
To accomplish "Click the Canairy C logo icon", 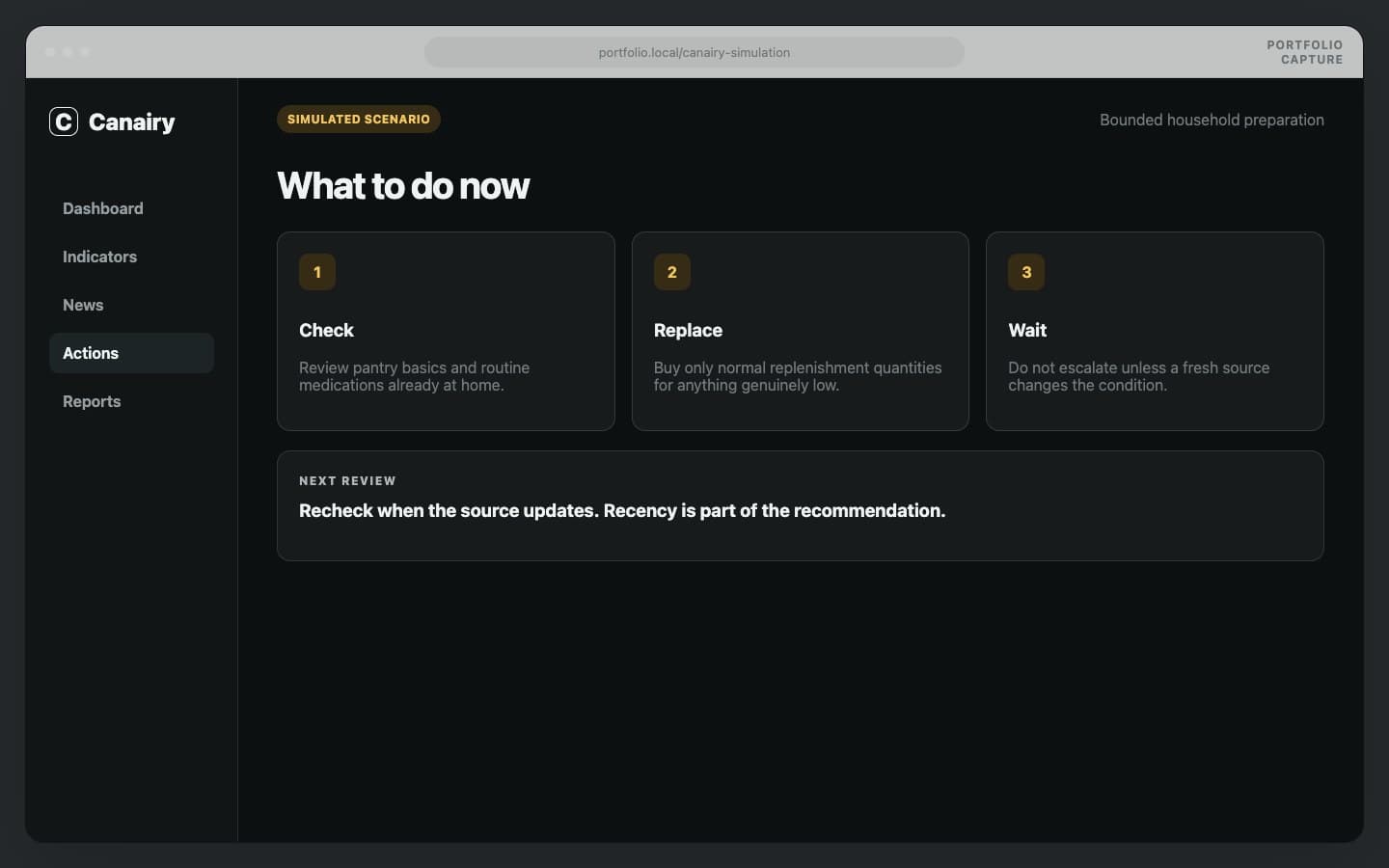I will tap(64, 122).
